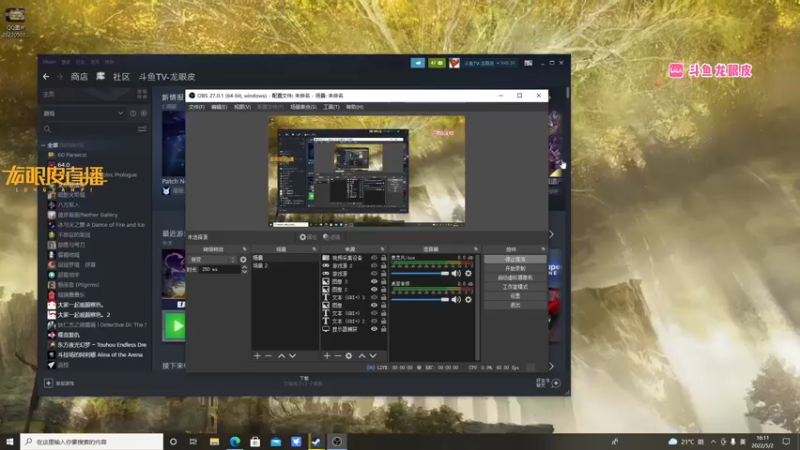The height and width of the screenshot is (450, 800).
Task: Decrease transition duration with down stepper
Action: [244, 271]
